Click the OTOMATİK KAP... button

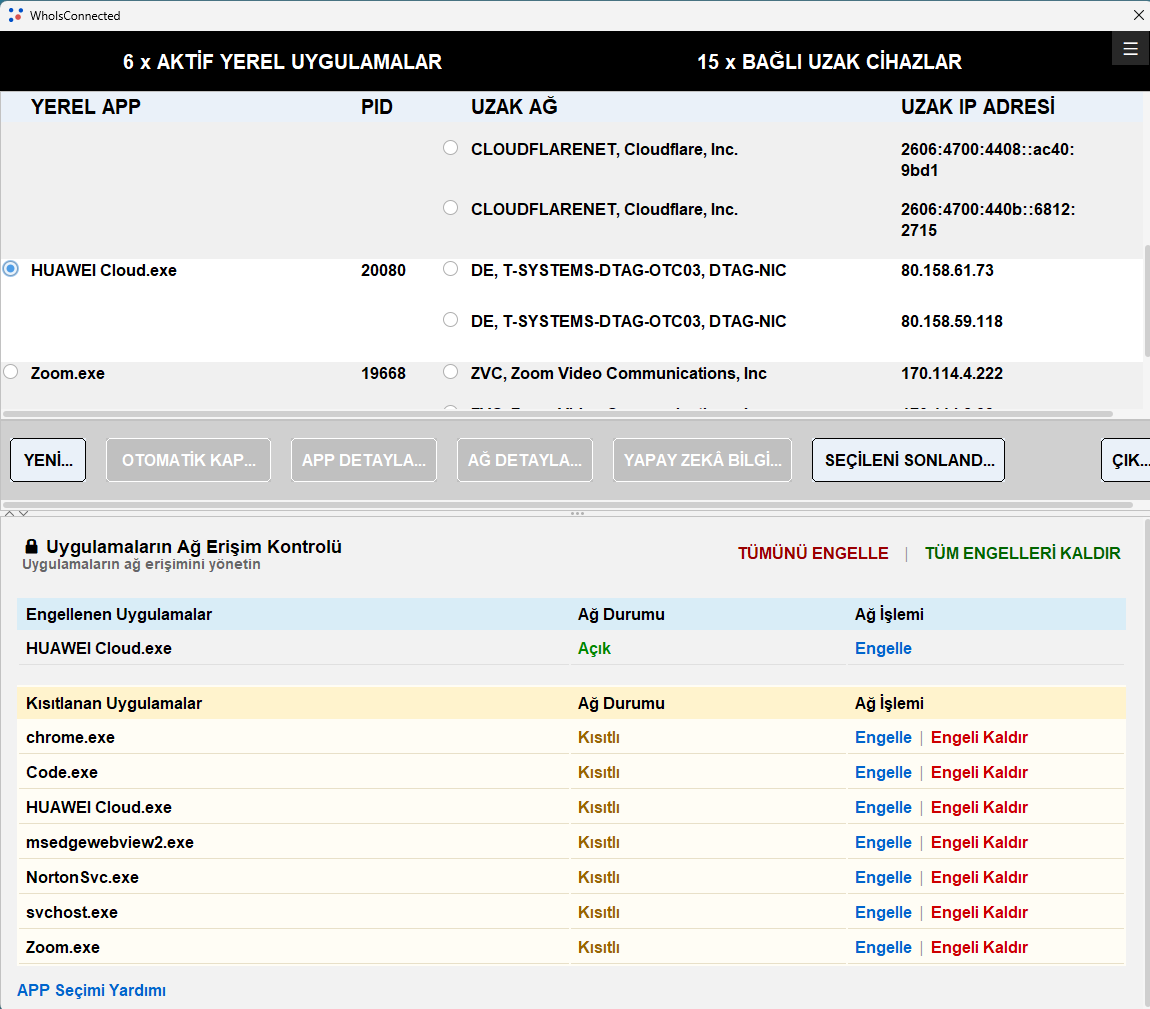coord(188,460)
